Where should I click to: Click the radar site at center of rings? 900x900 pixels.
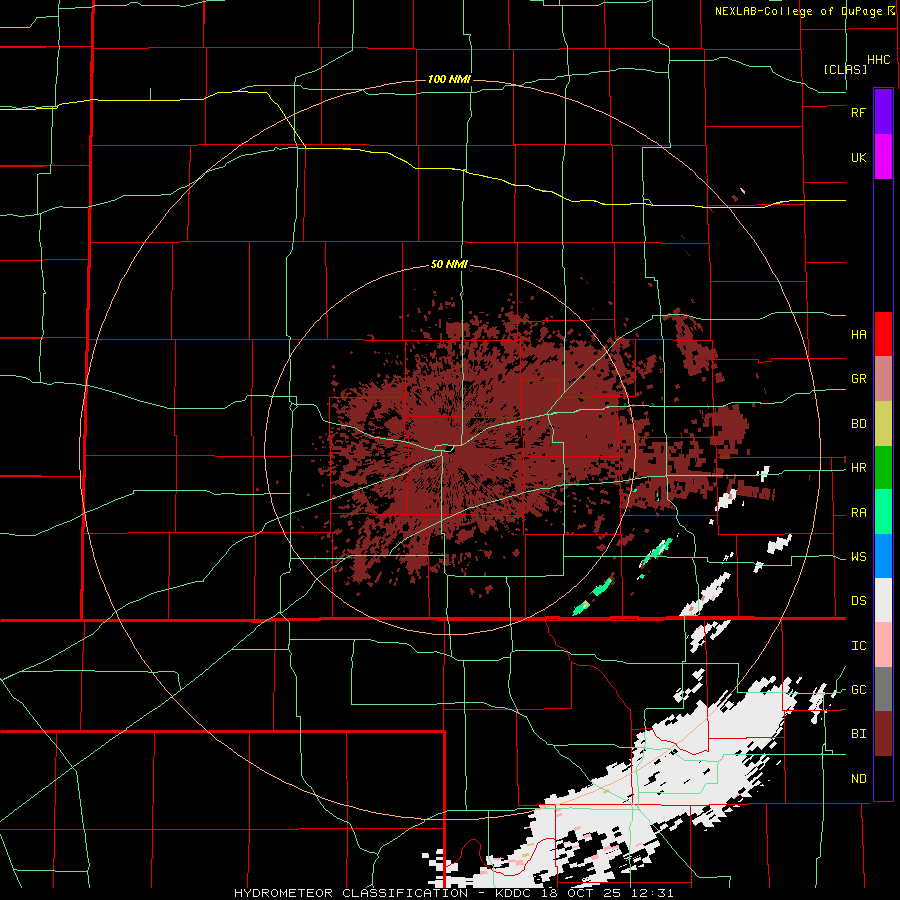449,449
